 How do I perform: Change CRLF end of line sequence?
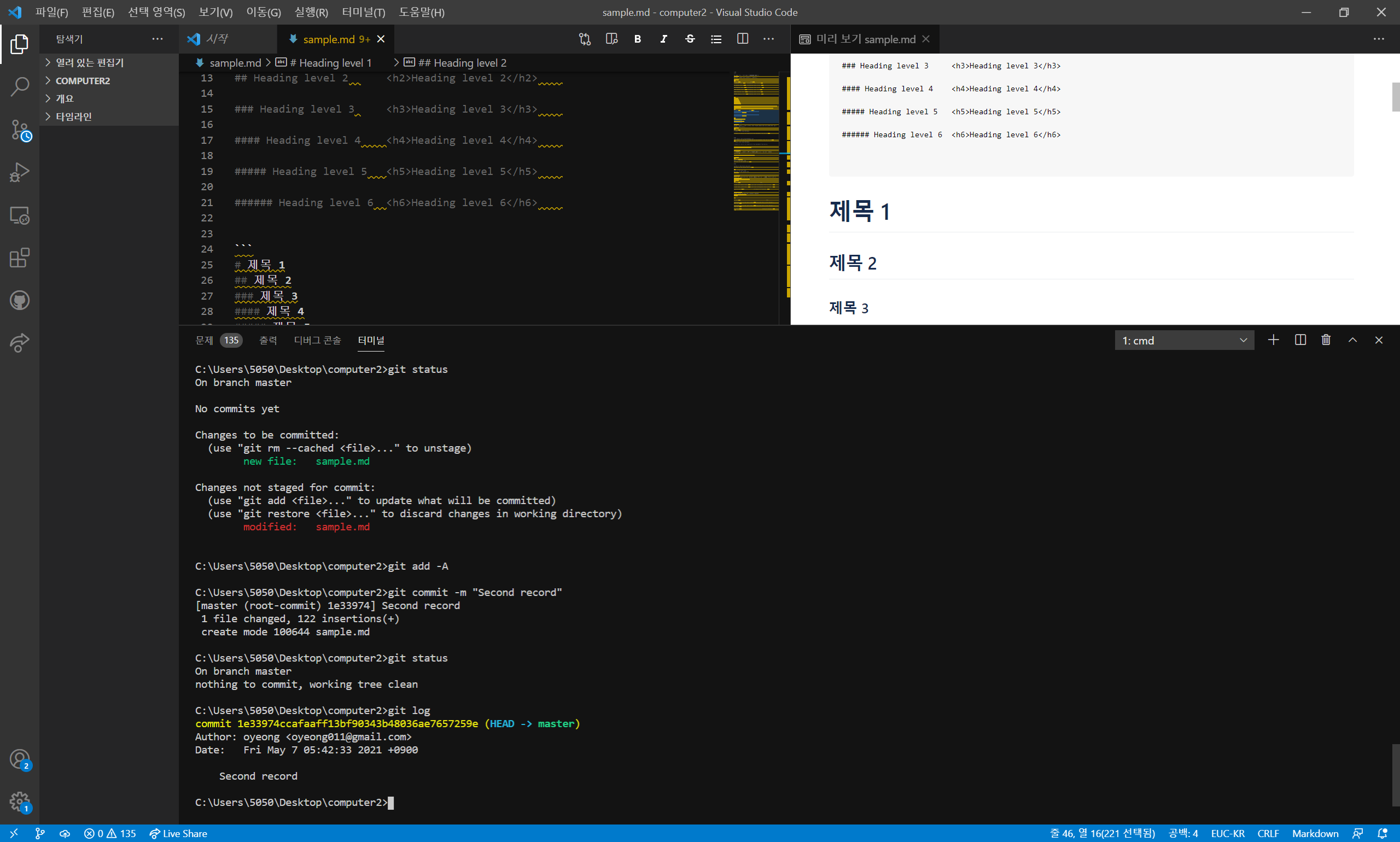pos(1268,833)
